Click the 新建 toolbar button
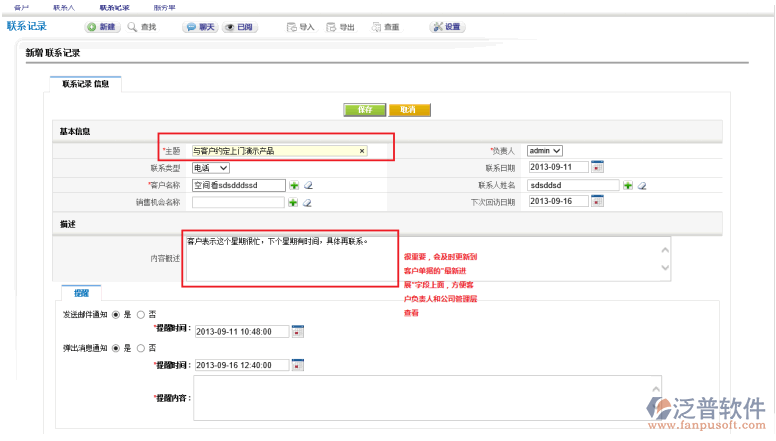The height and width of the screenshot is (441, 776). [102, 27]
